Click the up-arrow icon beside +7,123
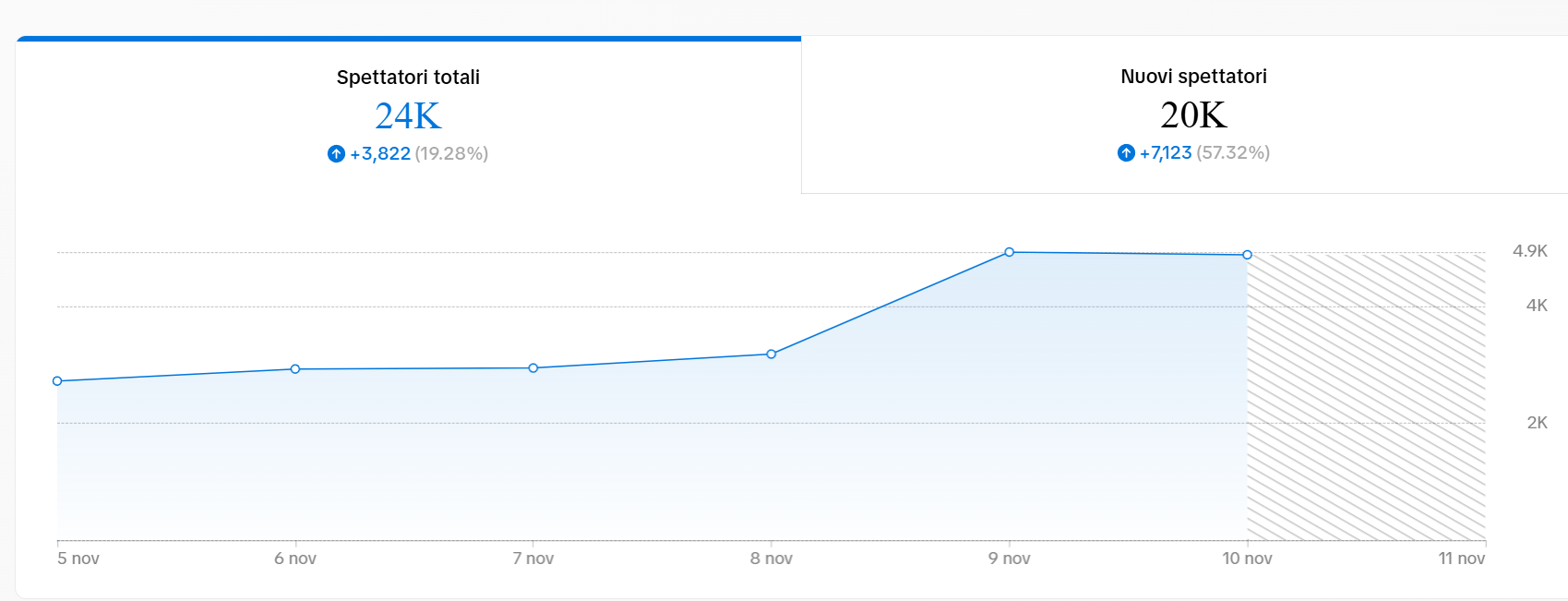Viewport: 1568px width, 601px height. tap(1126, 153)
